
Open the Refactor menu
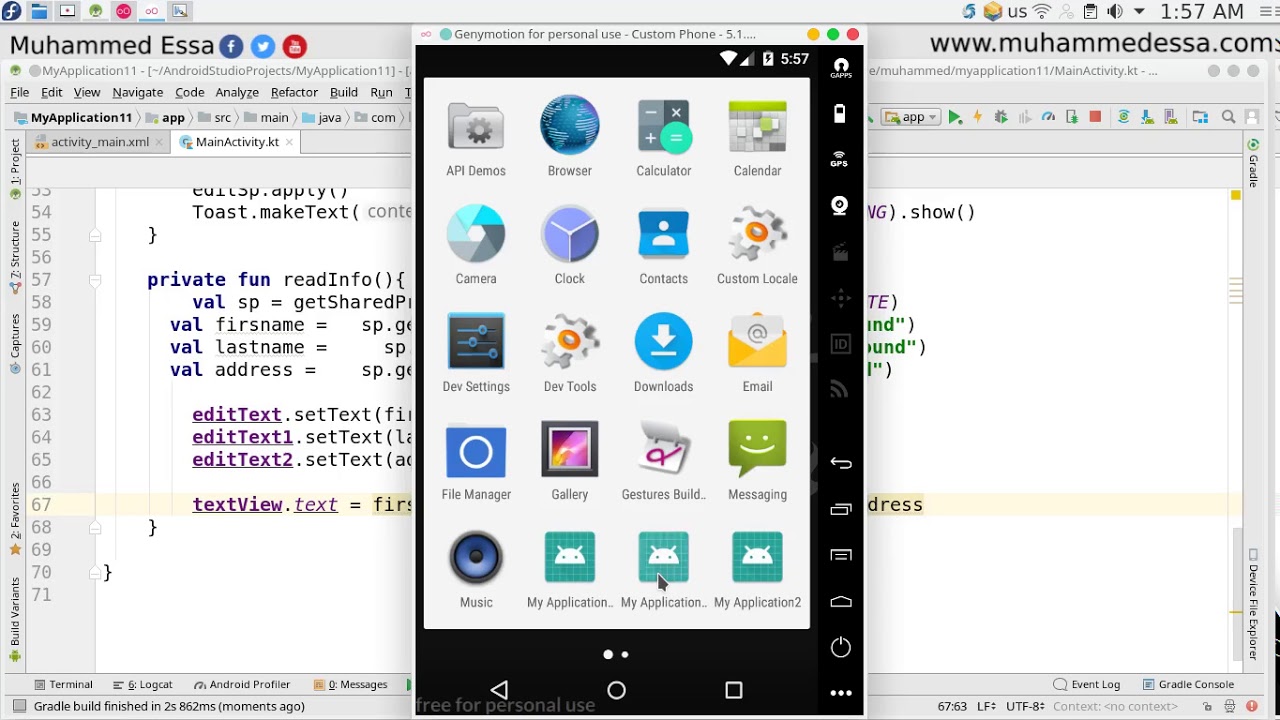coord(294,92)
